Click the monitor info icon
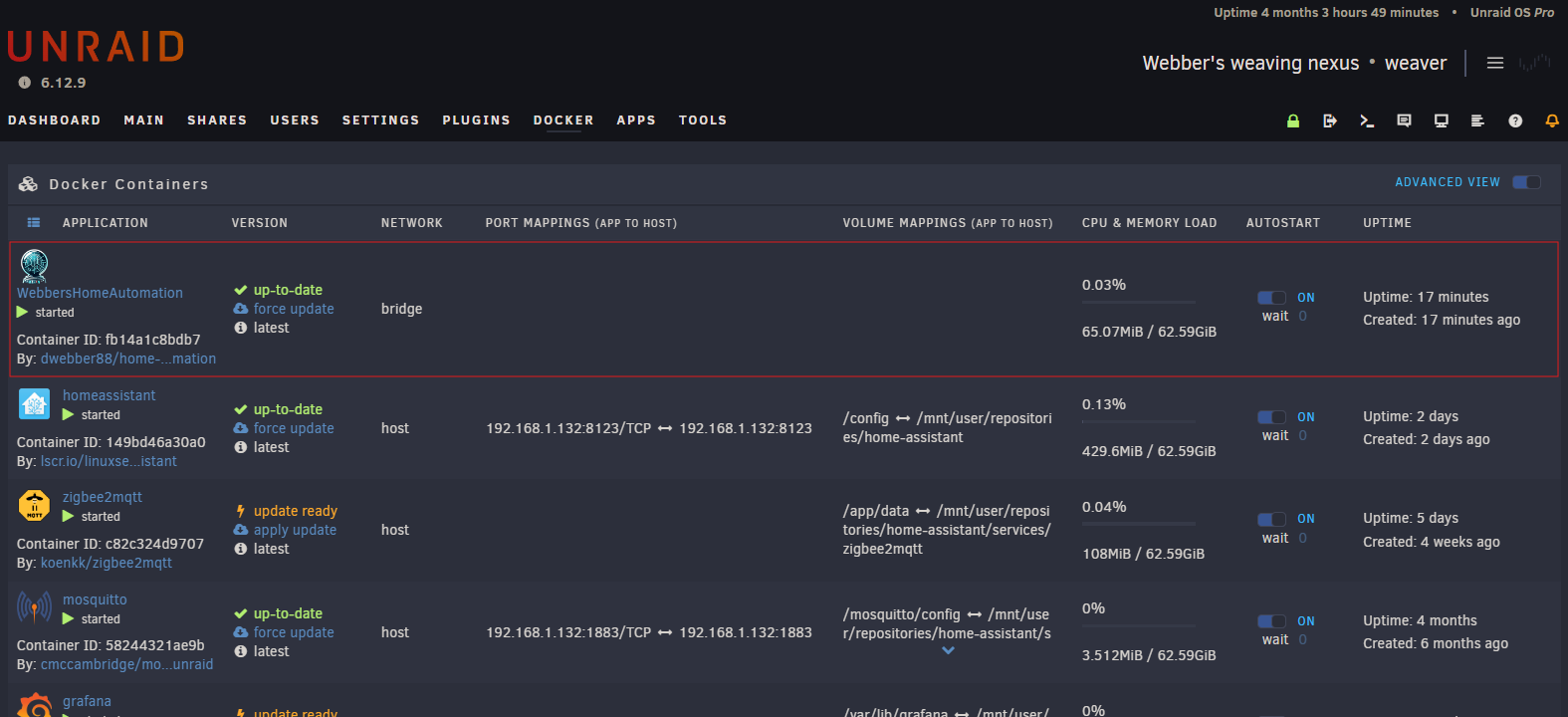The height and width of the screenshot is (717, 1568). click(x=1441, y=120)
